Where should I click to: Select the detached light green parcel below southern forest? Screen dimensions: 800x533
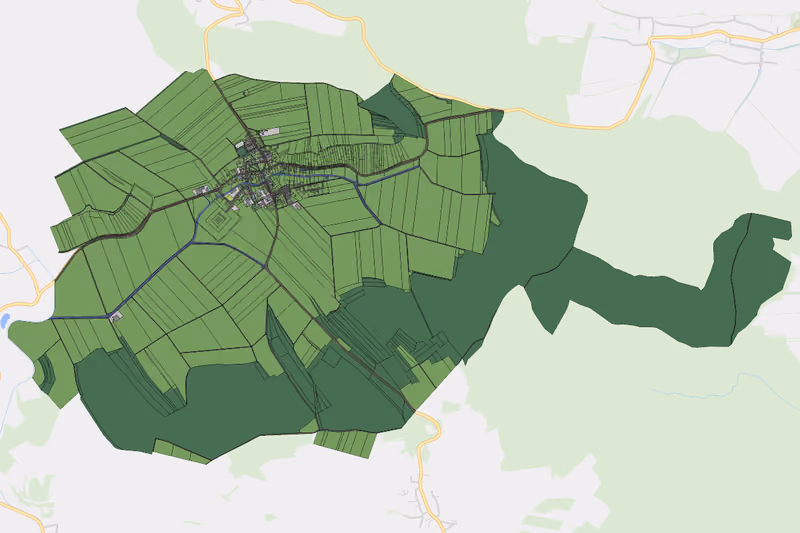click(x=345, y=443)
